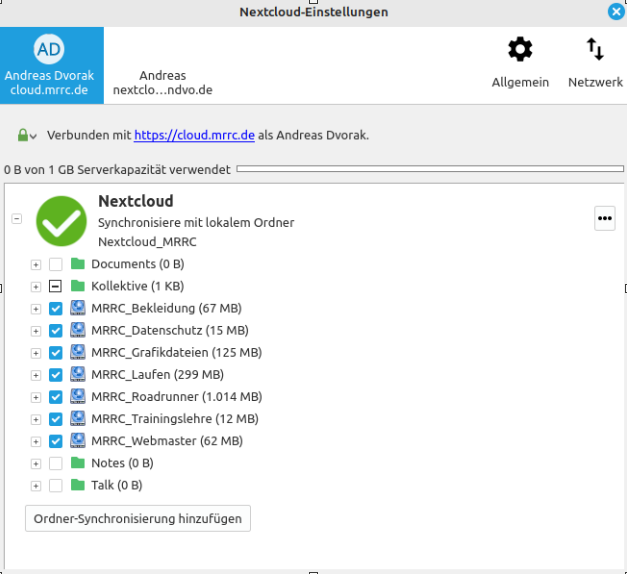The width and height of the screenshot is (627, 574).
Task: Open Netzwerk arrows settings
Action: point(595,49)
